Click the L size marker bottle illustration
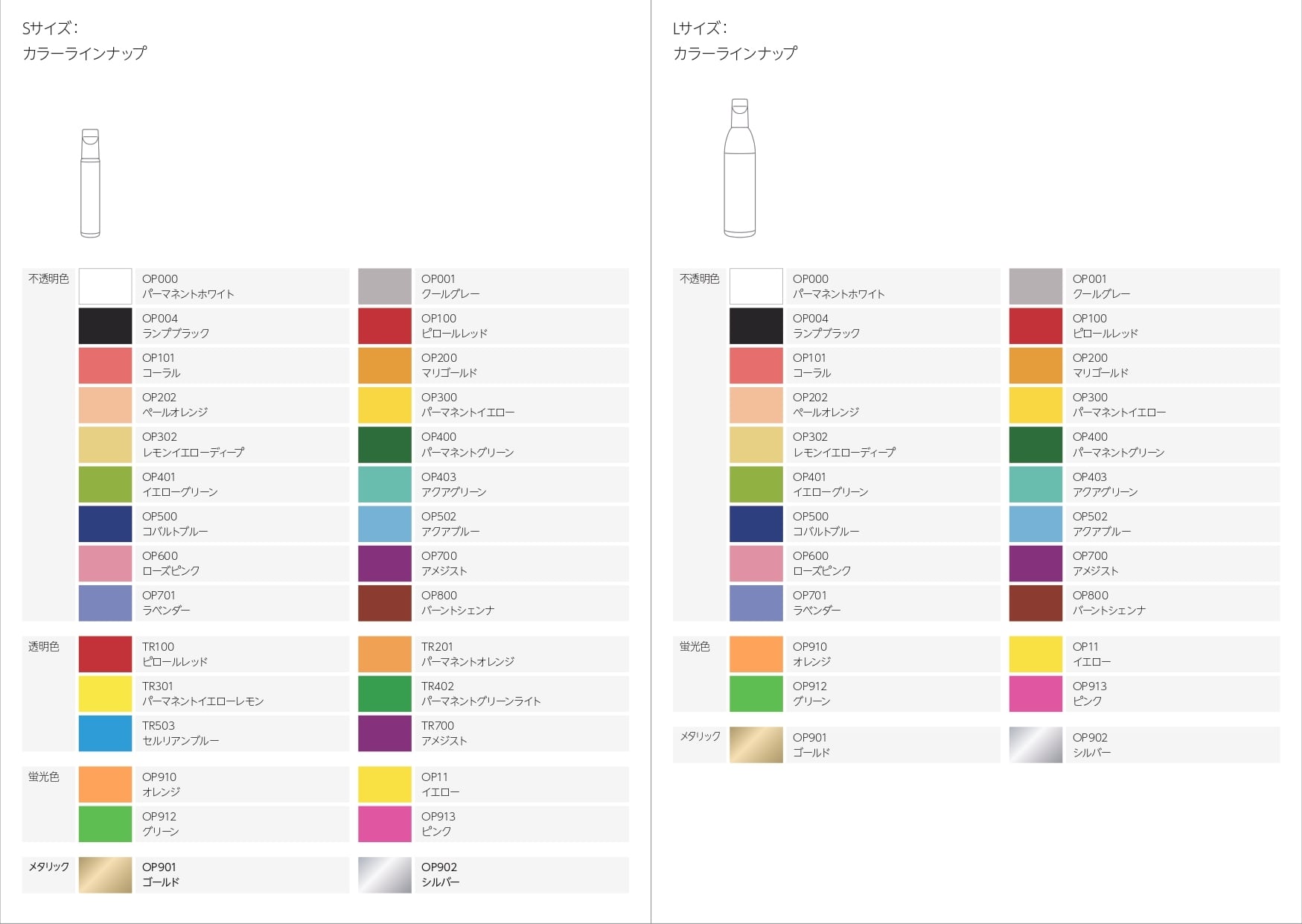Screen dimensions: 1302x924 [x=739, y=168]
